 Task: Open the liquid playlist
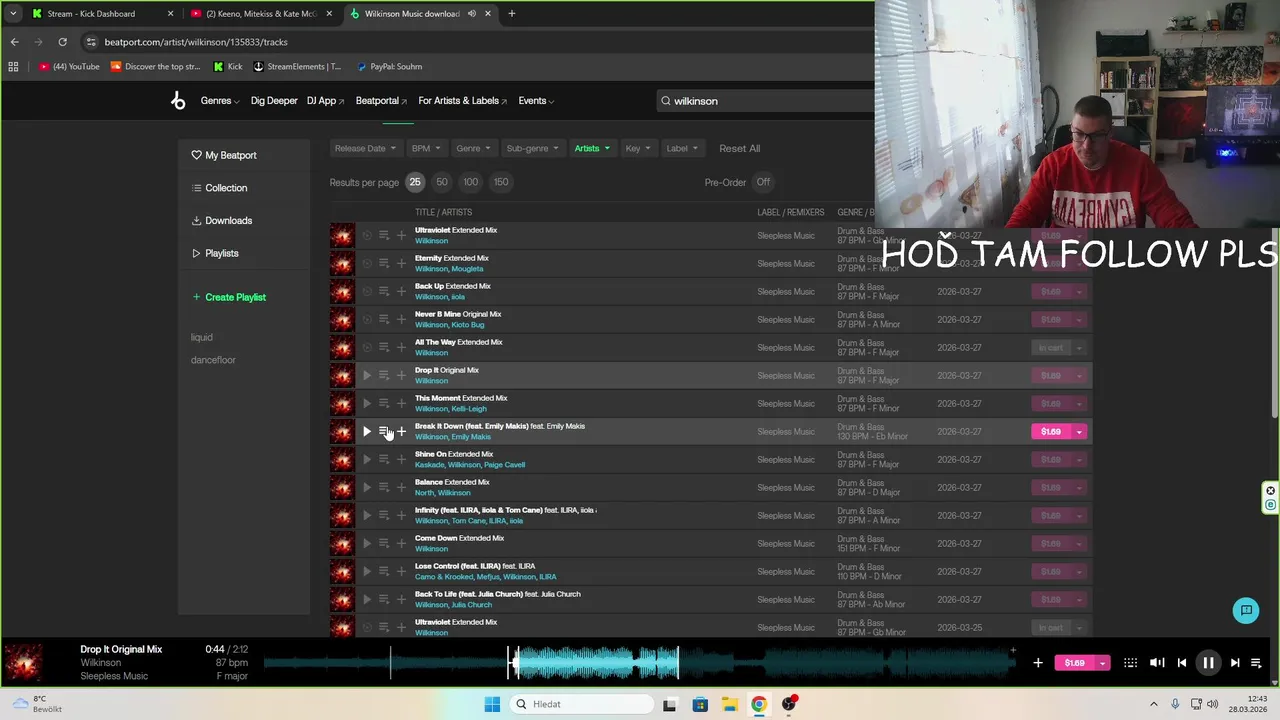coord(202,338)
